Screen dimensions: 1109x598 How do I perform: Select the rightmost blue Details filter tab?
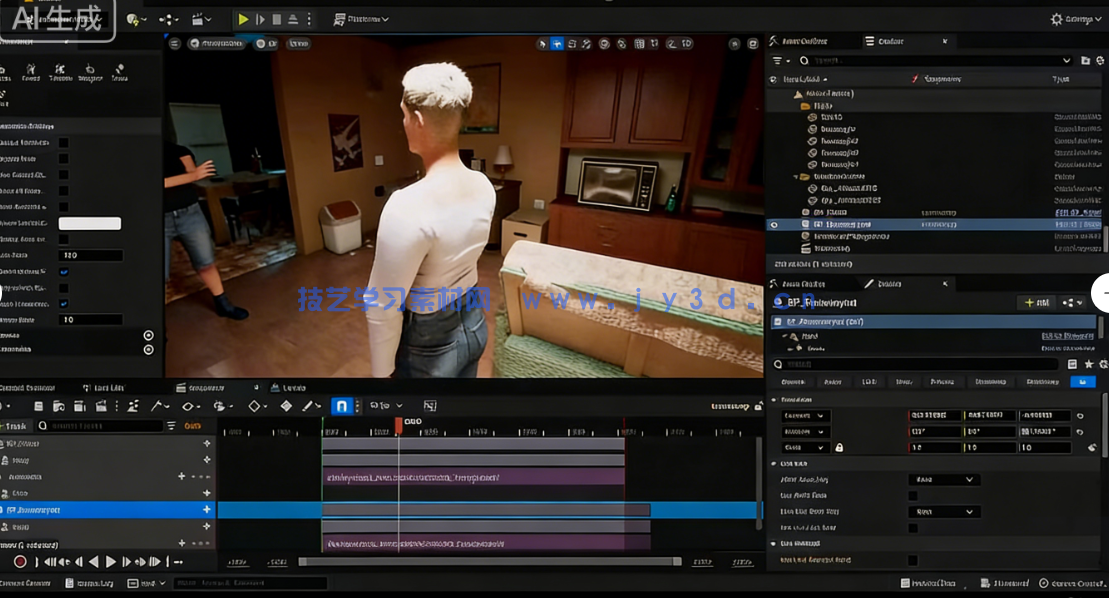[x=1082, y=382]
